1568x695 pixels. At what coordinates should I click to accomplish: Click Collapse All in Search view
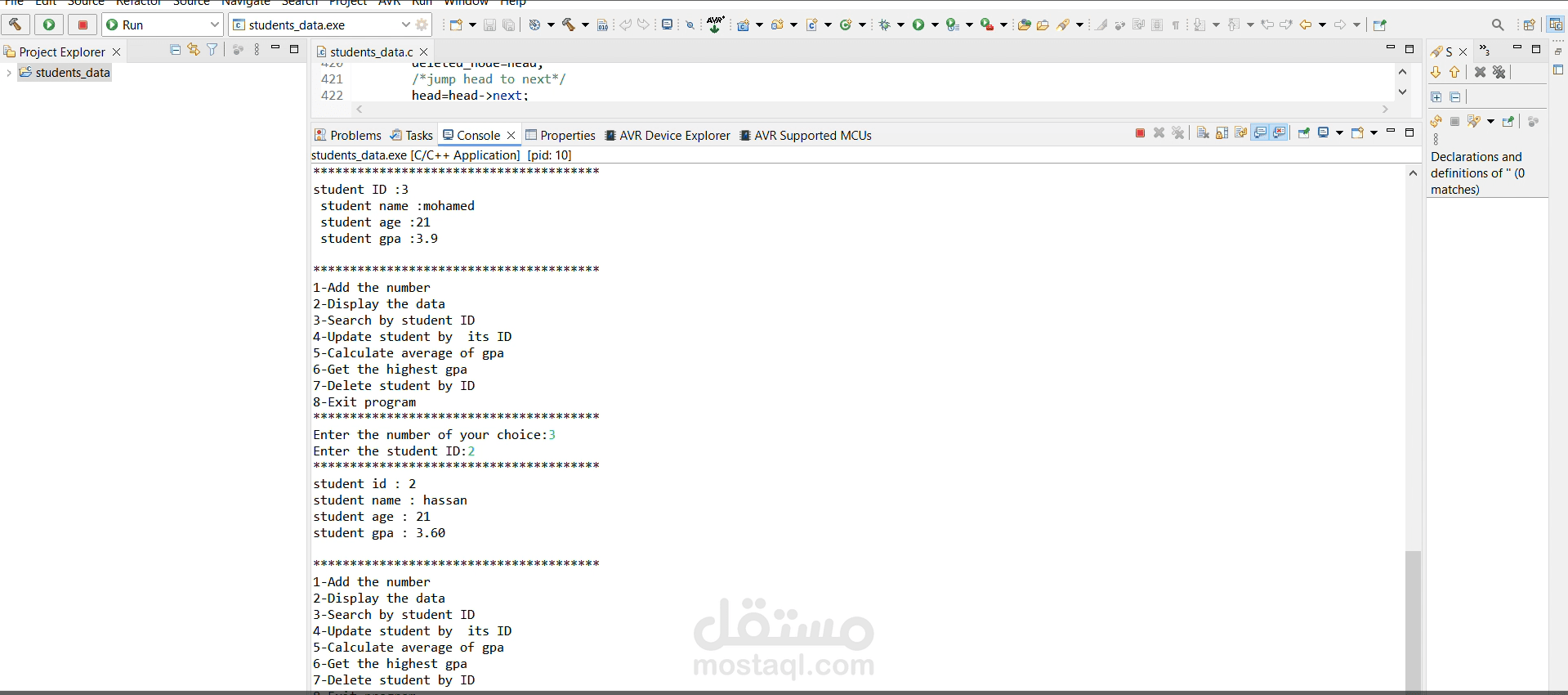pos(1455,96)
